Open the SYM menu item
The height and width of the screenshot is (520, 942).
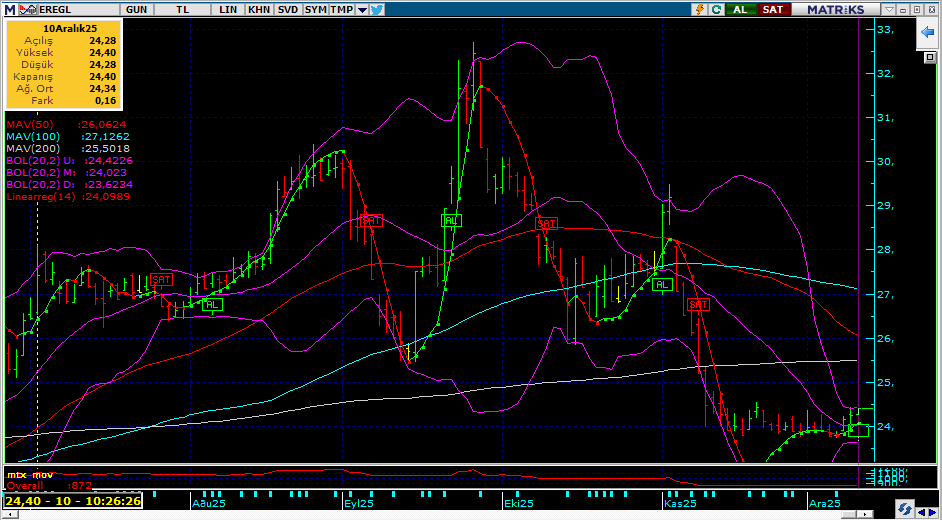point(315,9)
